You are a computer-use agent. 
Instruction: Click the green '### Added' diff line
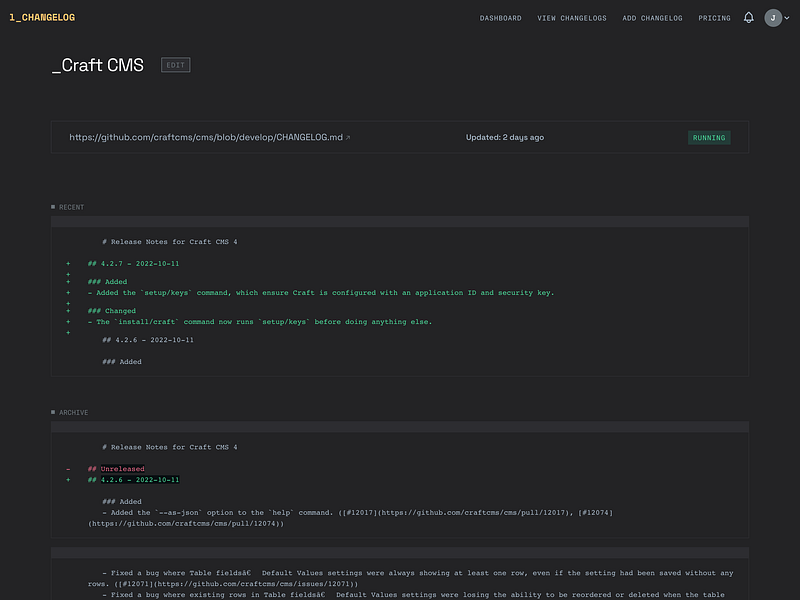click(107, 282)
